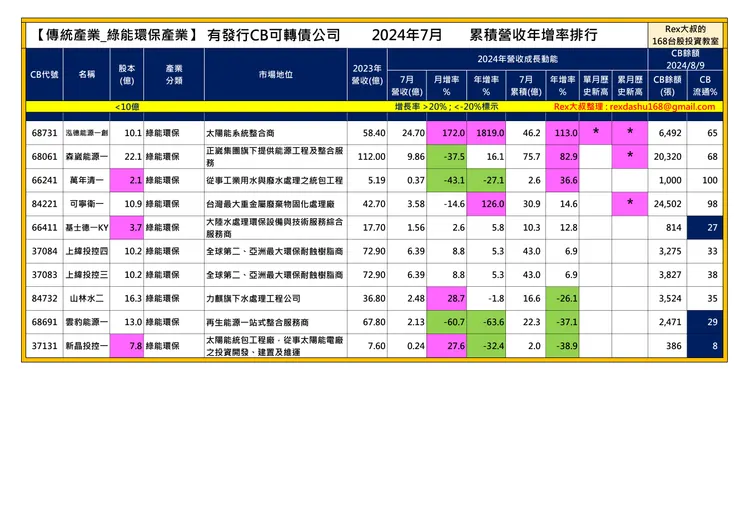This screenshot has width=740, height=523.
Task: Click the name cell '可寧衛一'
Action: point(86,204)
